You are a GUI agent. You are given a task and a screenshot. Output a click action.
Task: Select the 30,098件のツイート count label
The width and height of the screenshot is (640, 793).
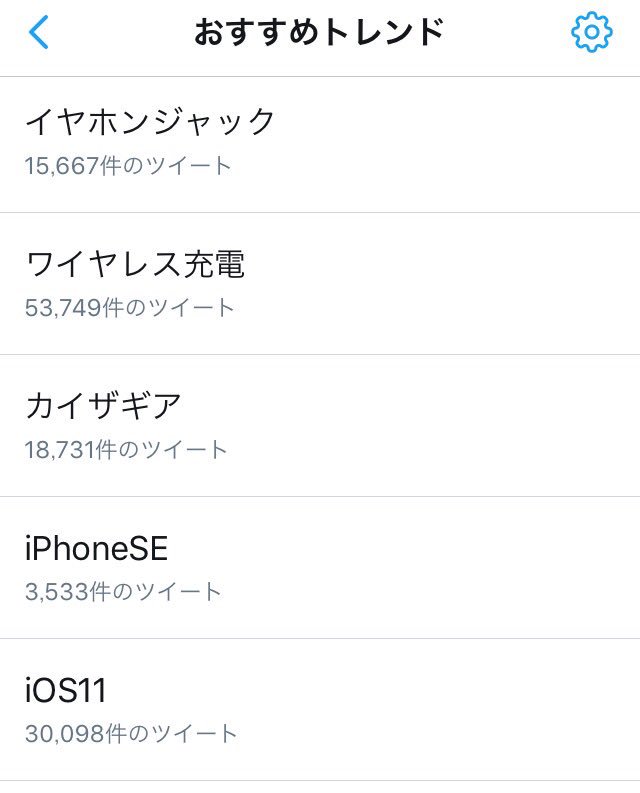(131, 733)
